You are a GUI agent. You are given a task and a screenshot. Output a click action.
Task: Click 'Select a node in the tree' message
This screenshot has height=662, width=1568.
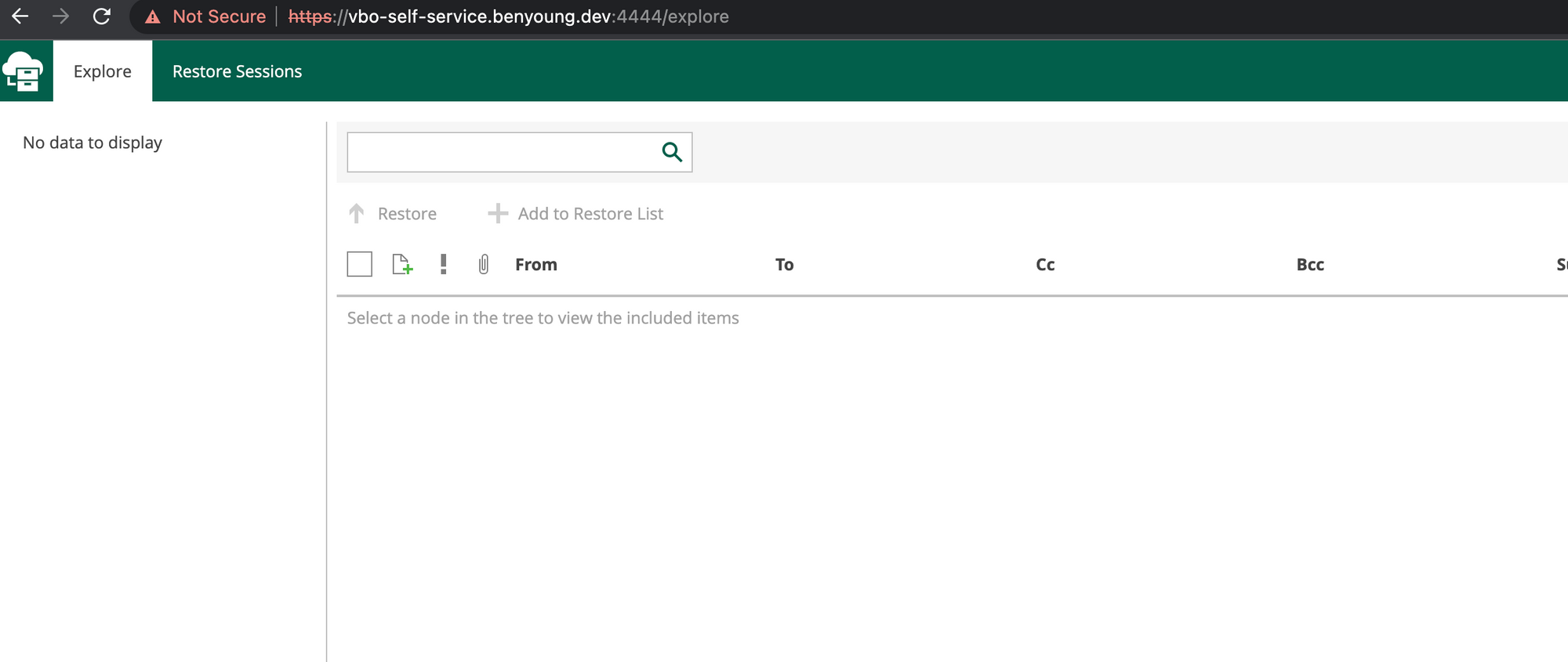(x=543, y=318)
